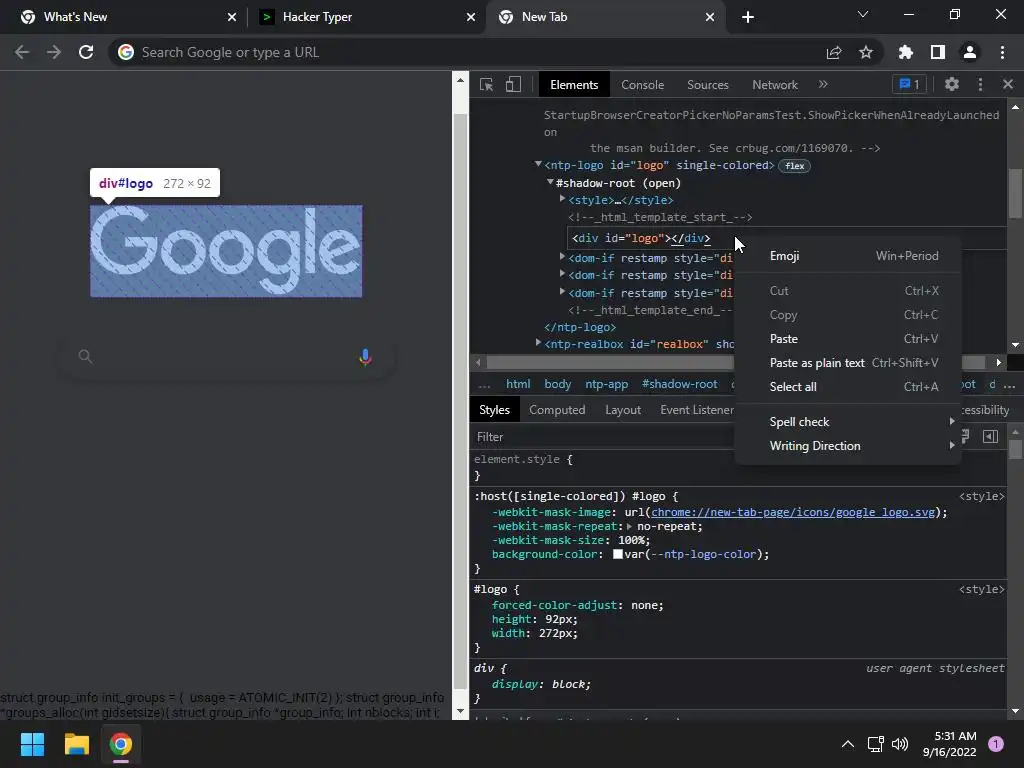
Task: Toggle the device toolbar icon in DevTools
Action: [x=513, y=84]
